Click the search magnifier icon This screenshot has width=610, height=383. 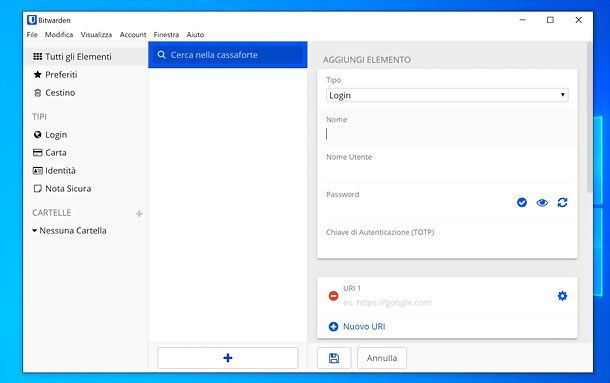click(161, 55)
